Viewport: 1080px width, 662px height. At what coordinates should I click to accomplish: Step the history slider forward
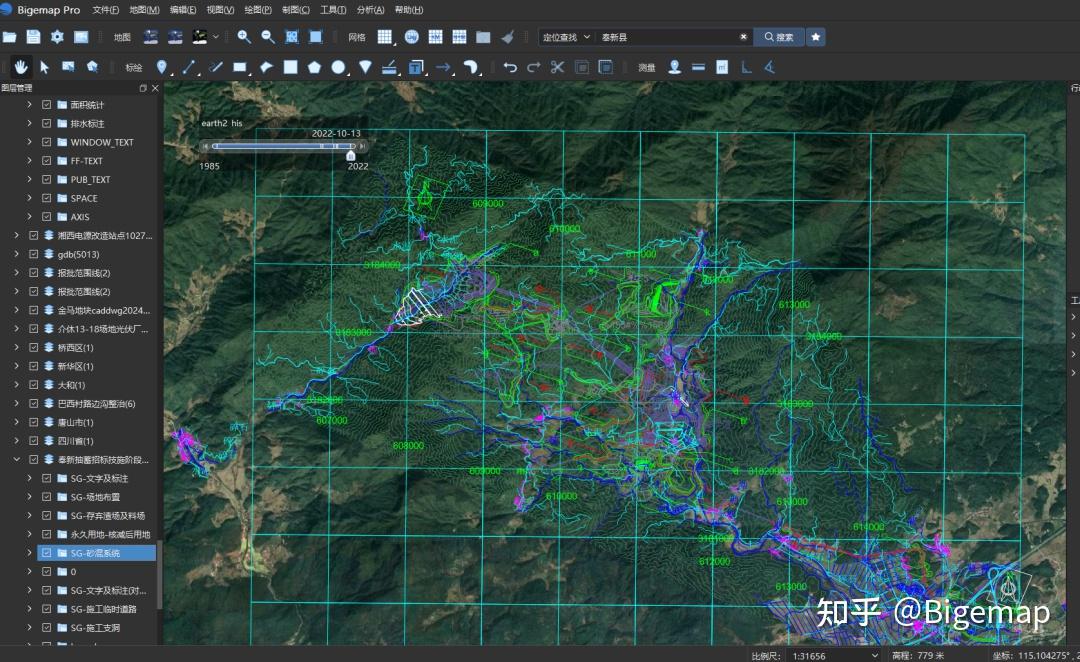coord(362,146)
